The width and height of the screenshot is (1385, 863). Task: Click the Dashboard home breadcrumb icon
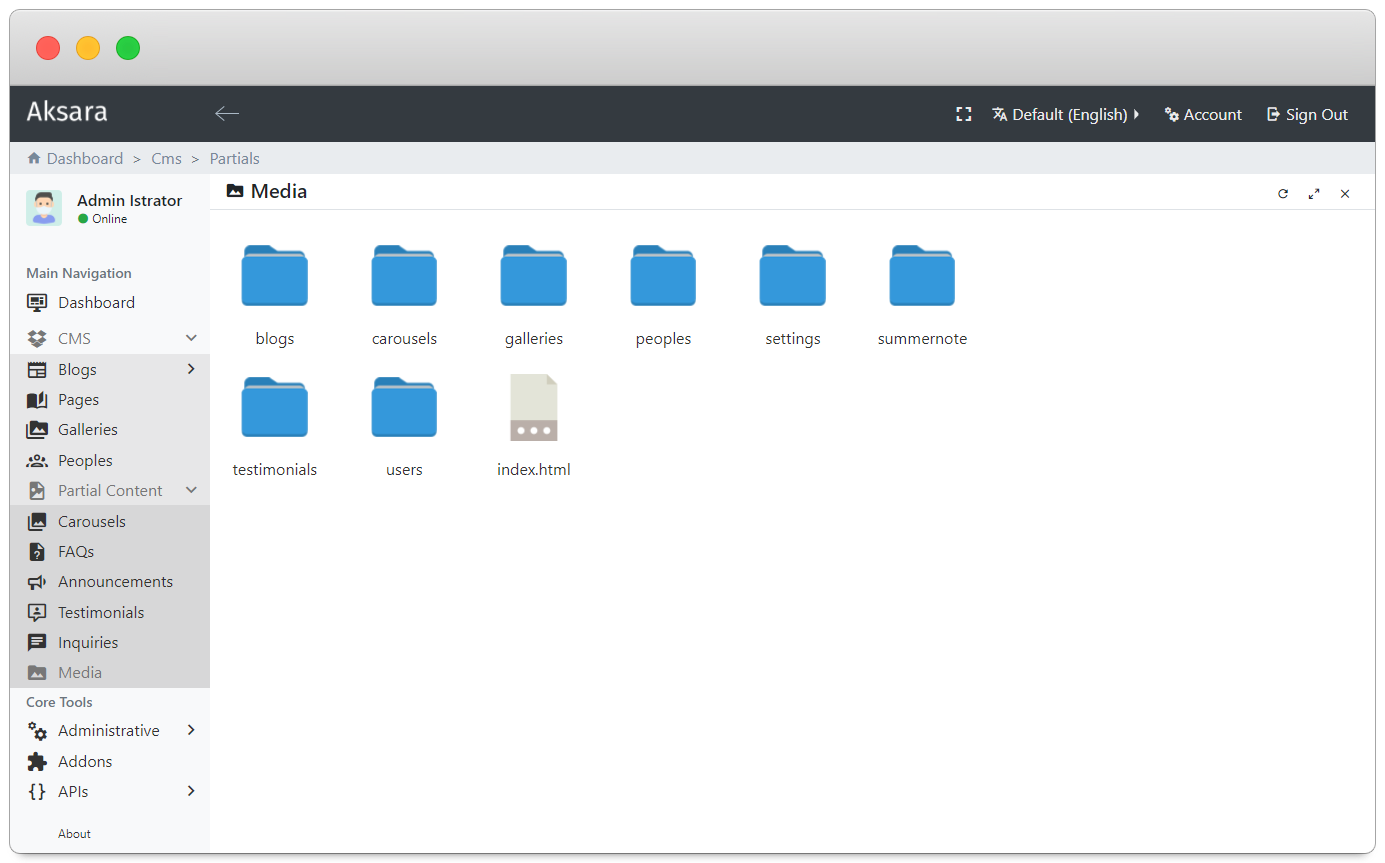pyautogui.click(x=34, y=158)
